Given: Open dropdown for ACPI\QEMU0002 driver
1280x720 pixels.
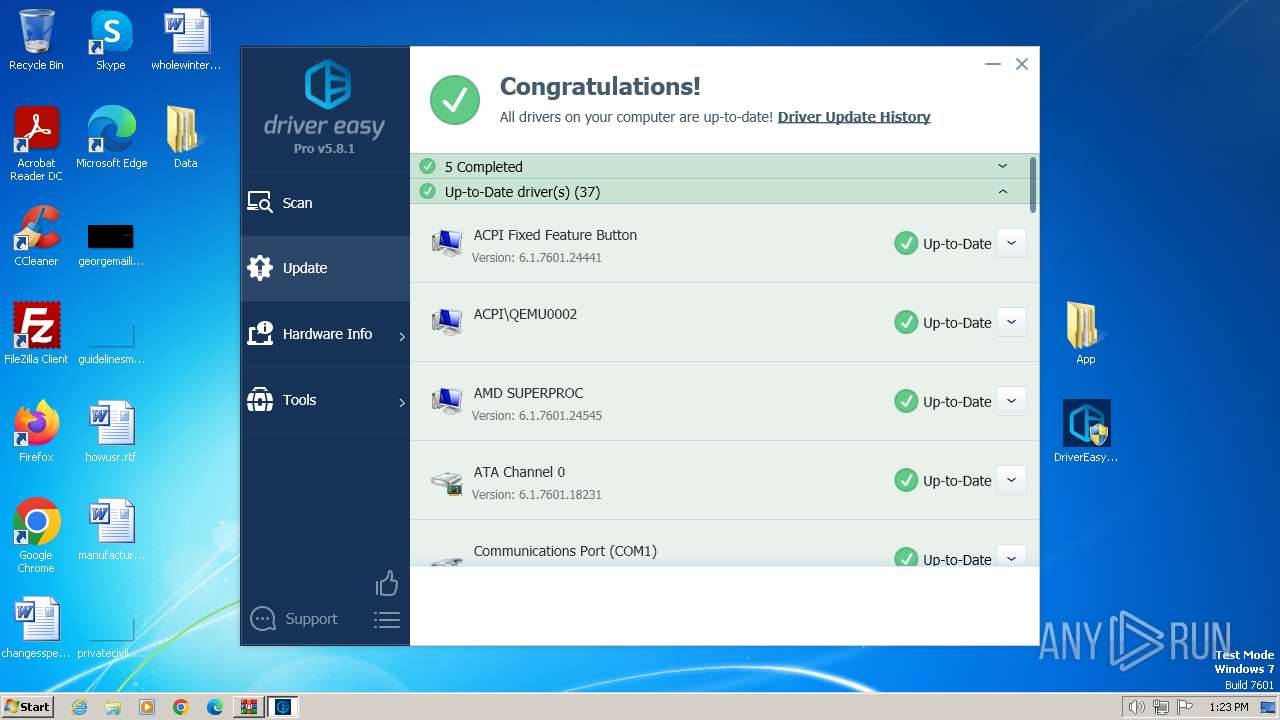Looking at the screenshot, I should tap(1011, 322).
